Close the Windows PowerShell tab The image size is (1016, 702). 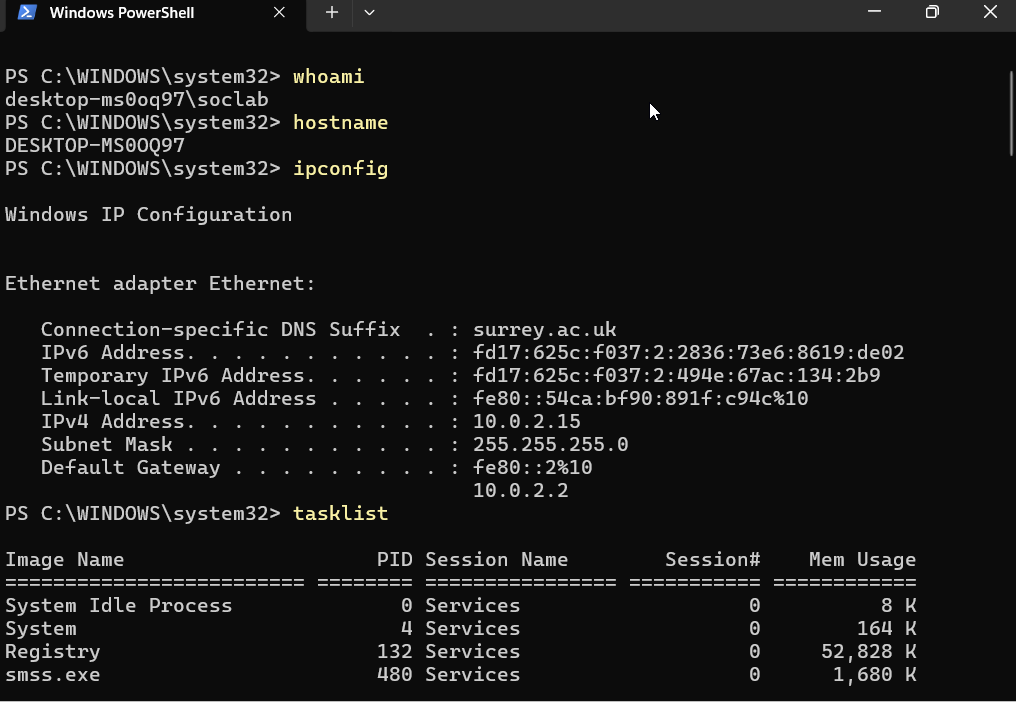279,12
